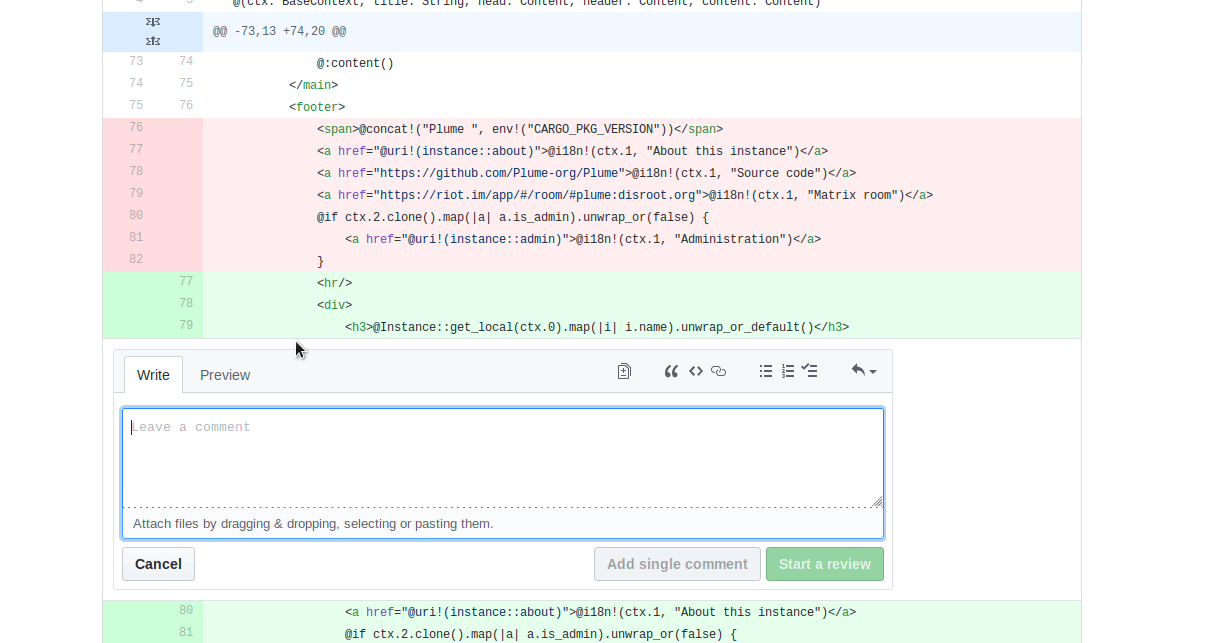Add a numbered list
The image size is (1224, 643).
pos(788,371)
